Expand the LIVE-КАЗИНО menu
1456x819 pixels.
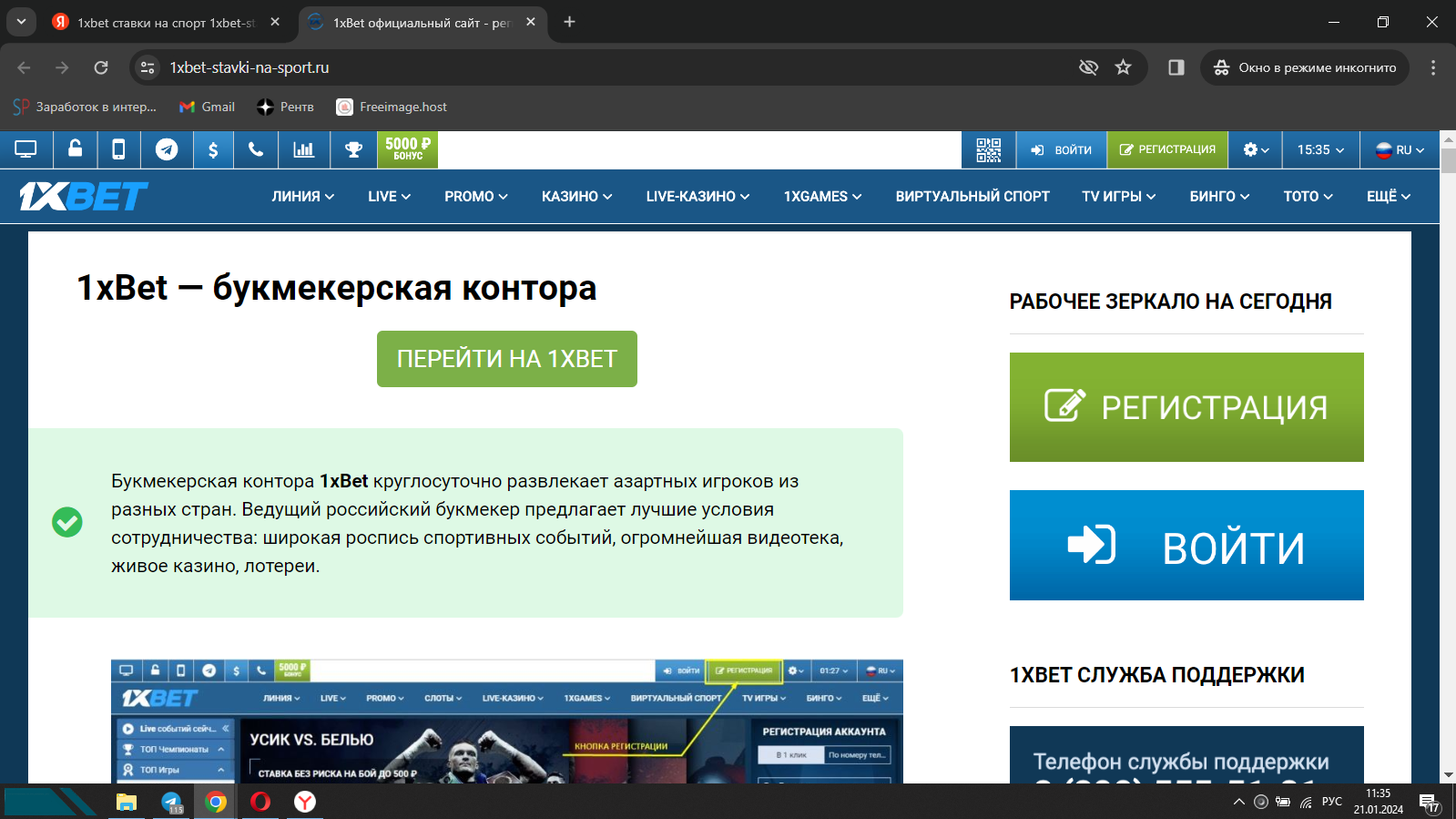698,196
